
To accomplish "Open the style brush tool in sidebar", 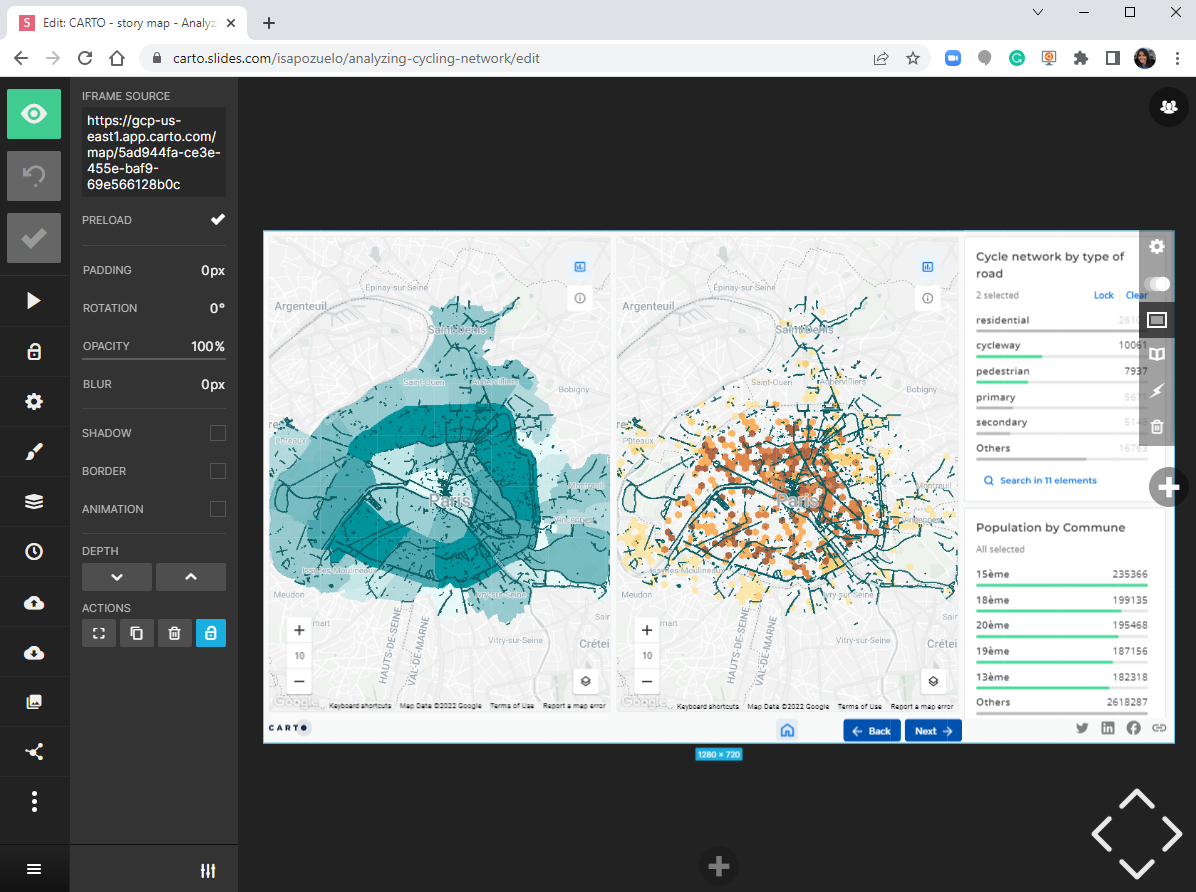I will coord(34,452).
